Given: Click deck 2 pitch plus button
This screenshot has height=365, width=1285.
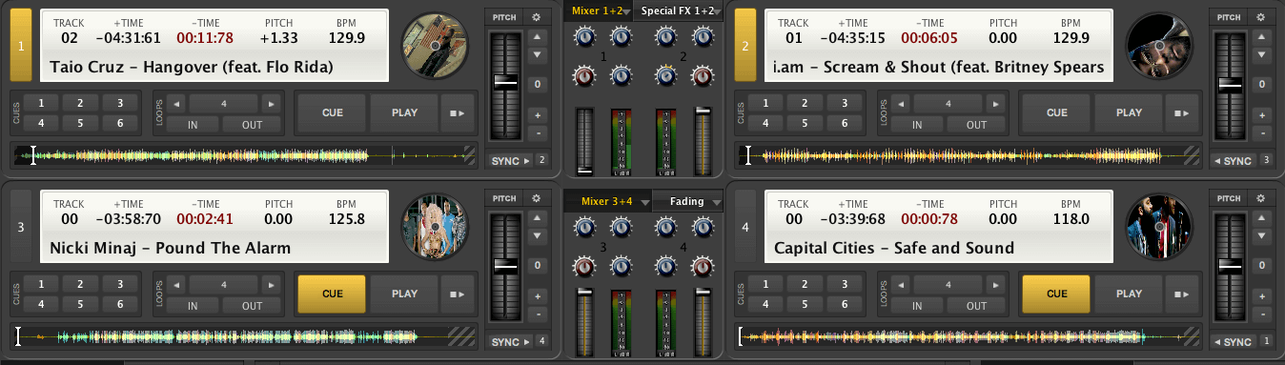Looking at the screenshot, I should tap(1261, 115).
